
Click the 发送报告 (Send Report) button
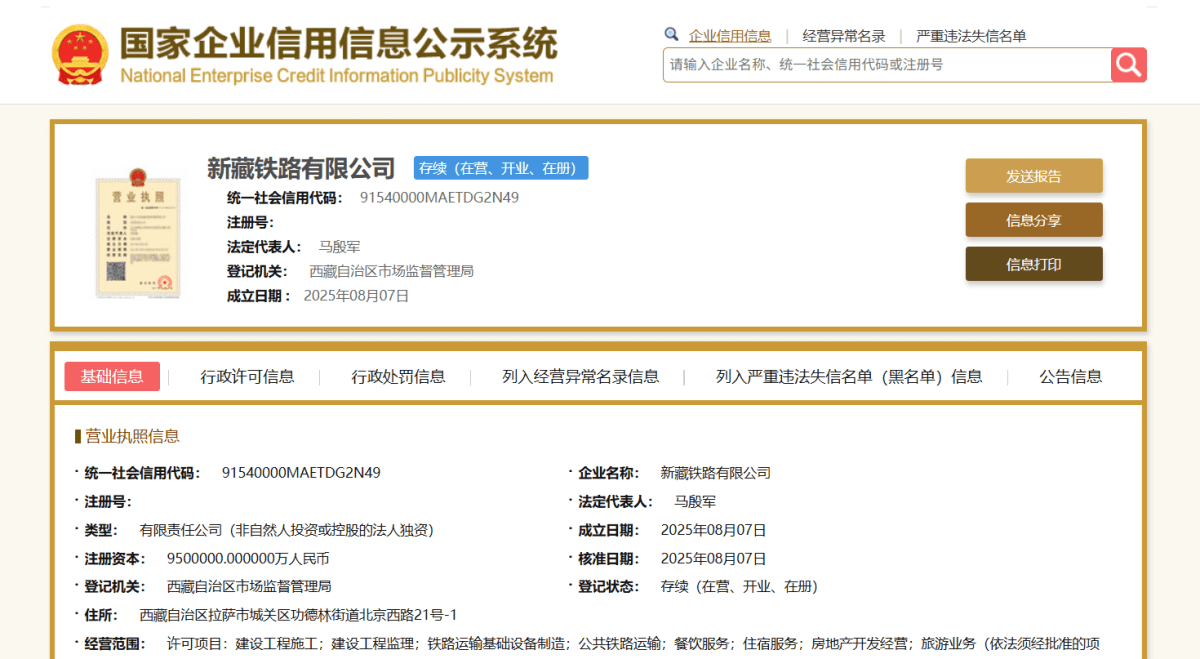click(x=1033, y=175)
